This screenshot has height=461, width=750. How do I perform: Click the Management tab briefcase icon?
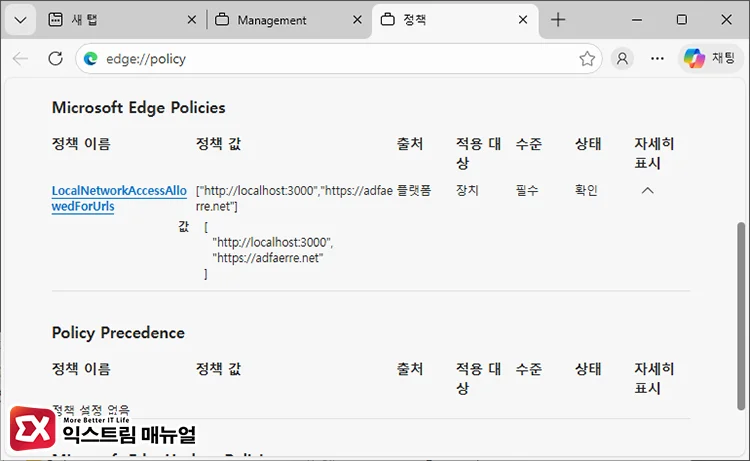click(x=222, y=20)
